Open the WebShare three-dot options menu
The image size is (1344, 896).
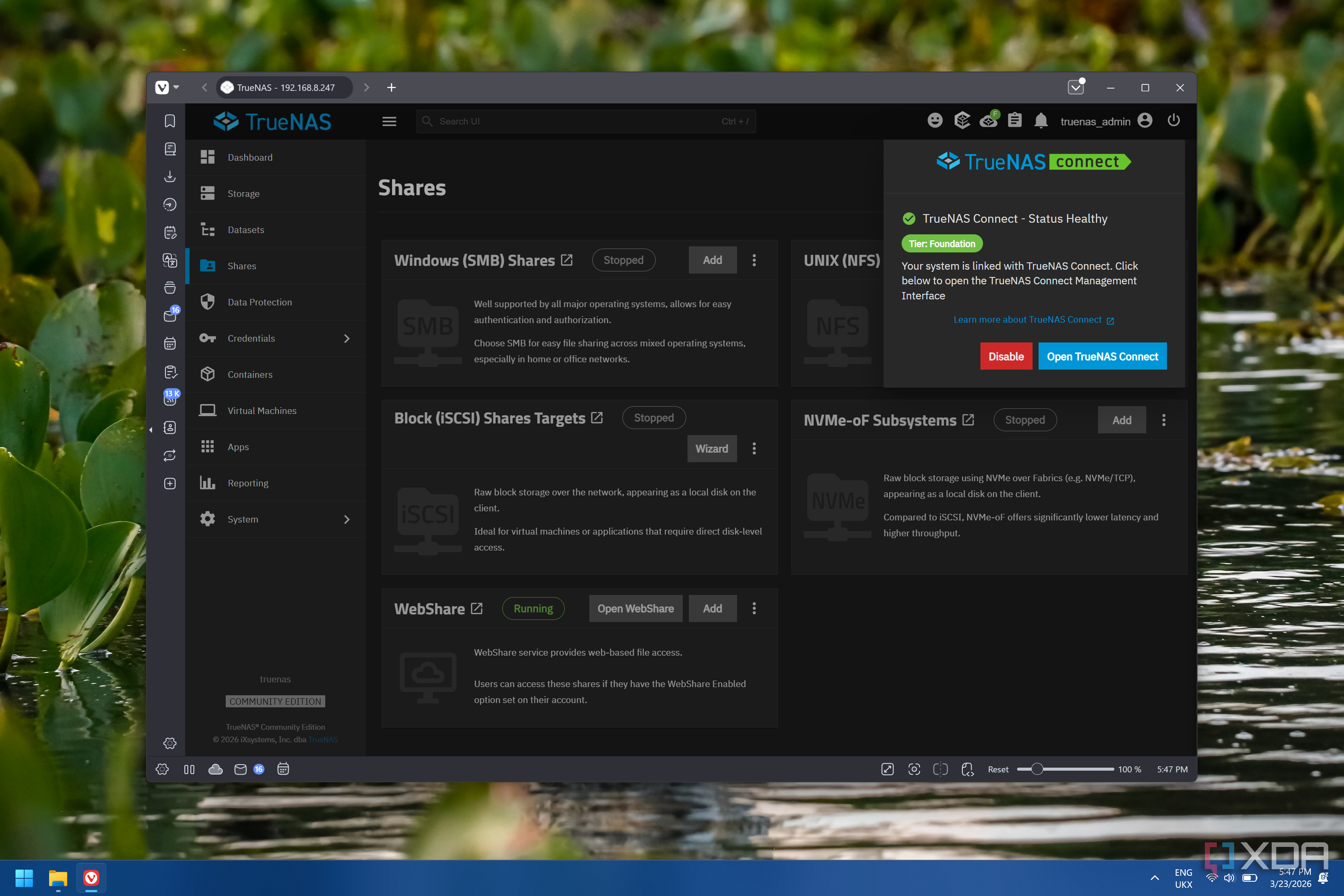coord(754,609)
